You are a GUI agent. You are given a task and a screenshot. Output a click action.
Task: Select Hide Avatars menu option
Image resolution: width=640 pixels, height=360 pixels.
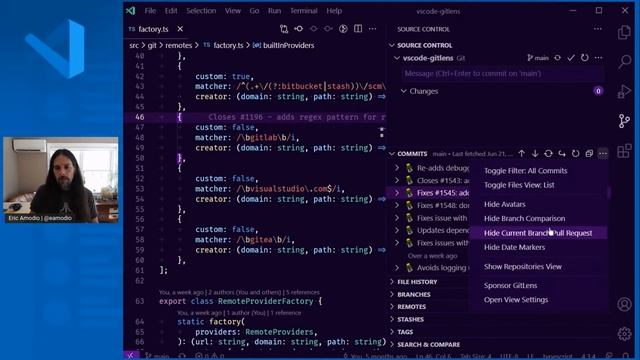tap(505, 204)
